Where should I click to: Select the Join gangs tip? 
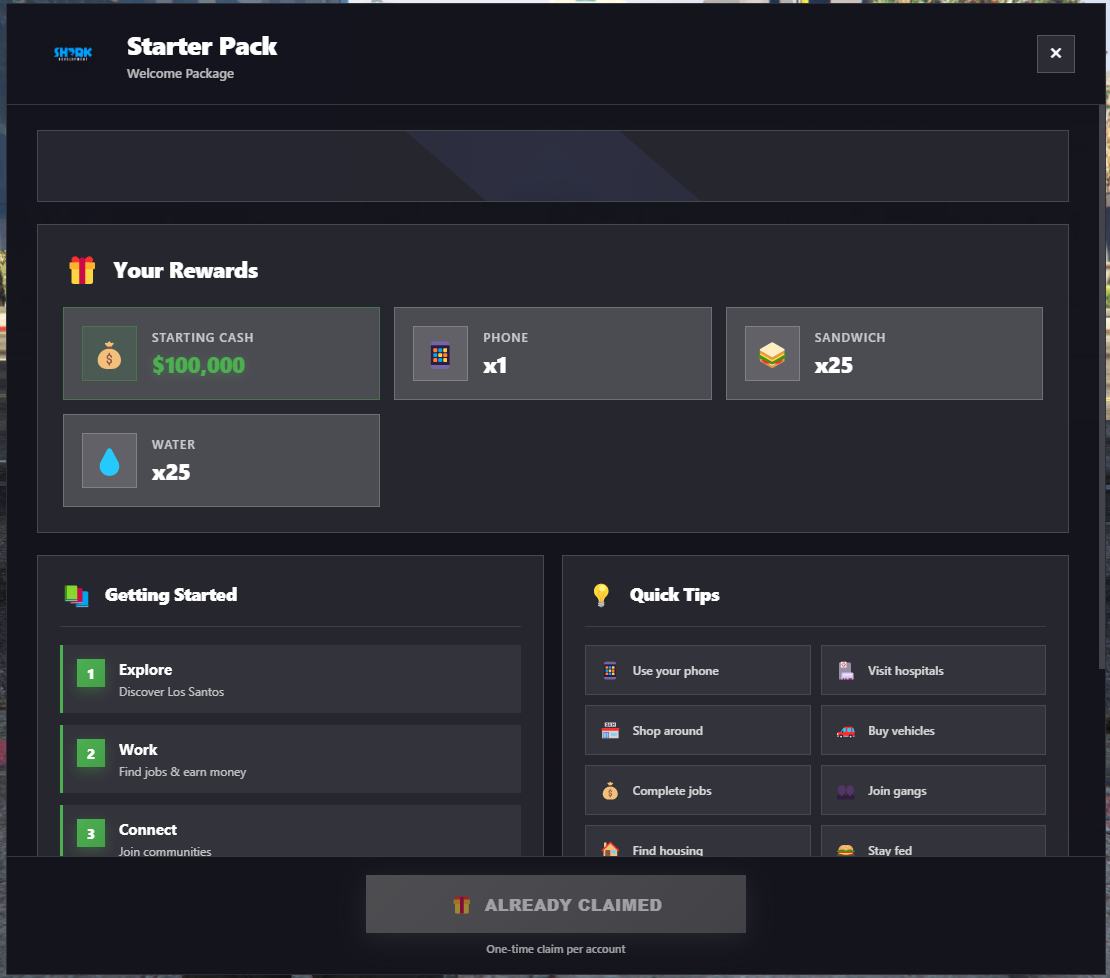tap(932, 790)
